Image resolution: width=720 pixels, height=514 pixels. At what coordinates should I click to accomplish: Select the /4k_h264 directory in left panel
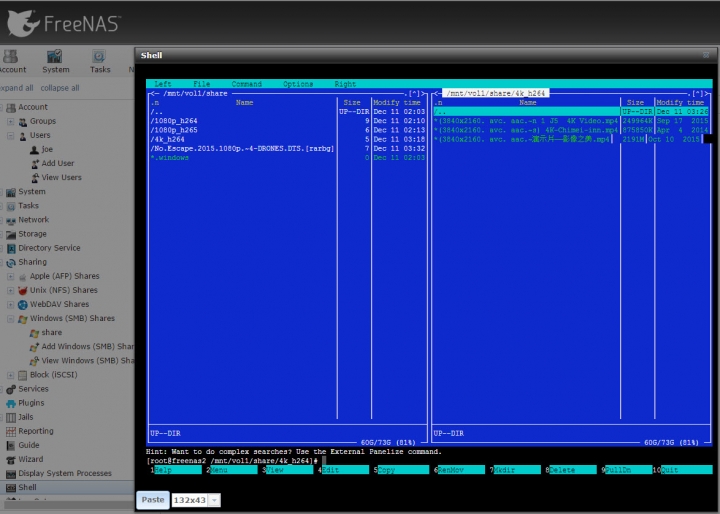click(287, 139)
